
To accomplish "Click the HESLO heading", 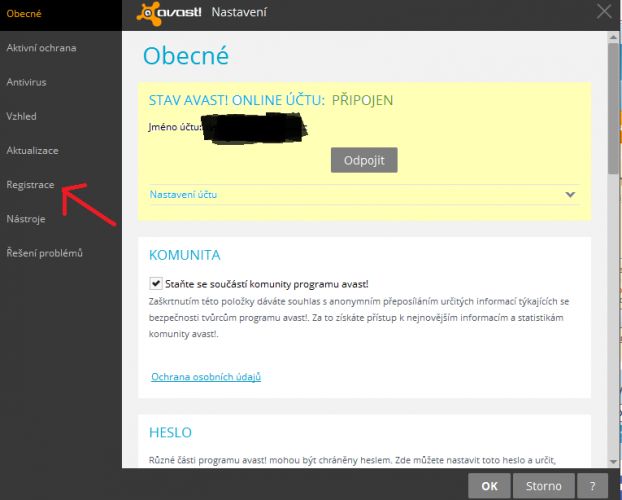I will pos(170,432).
